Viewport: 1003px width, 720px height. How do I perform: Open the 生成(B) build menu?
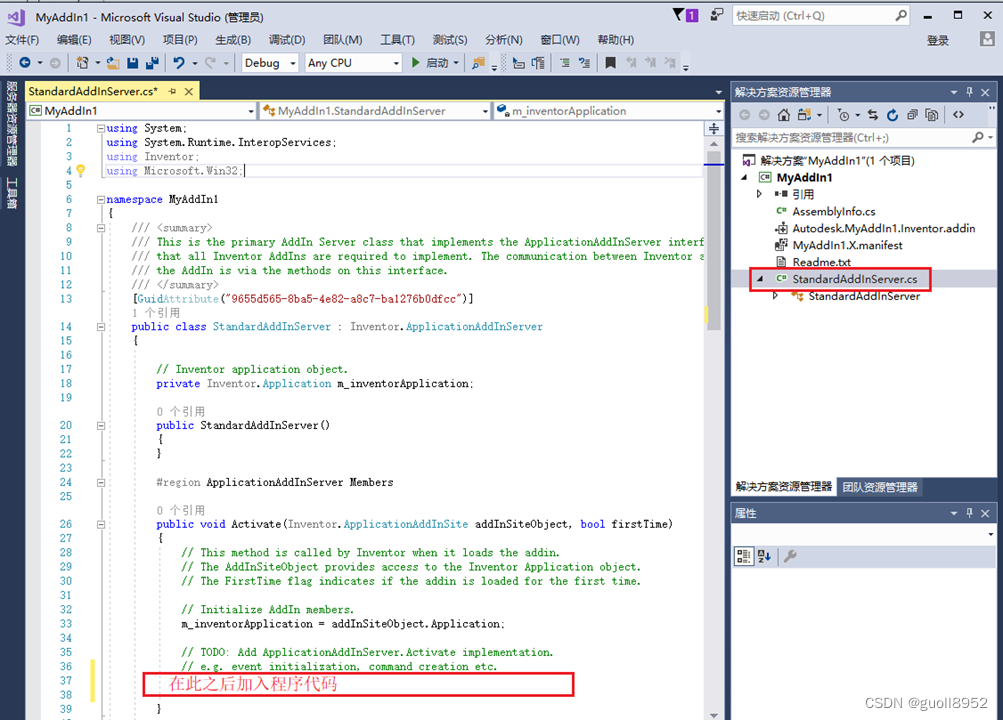(233, 40)
